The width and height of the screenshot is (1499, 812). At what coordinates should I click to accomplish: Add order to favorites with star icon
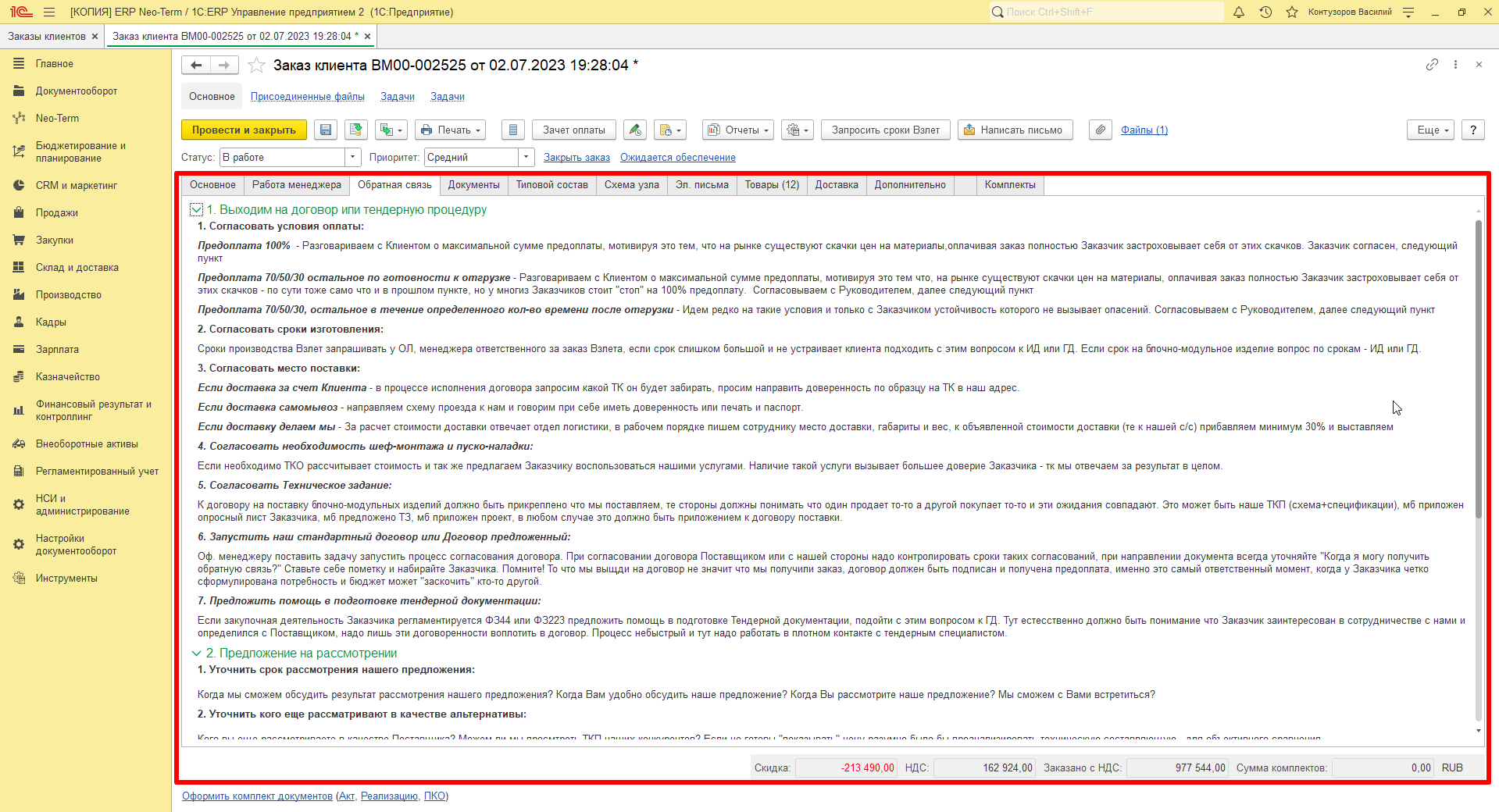(256, 66)
